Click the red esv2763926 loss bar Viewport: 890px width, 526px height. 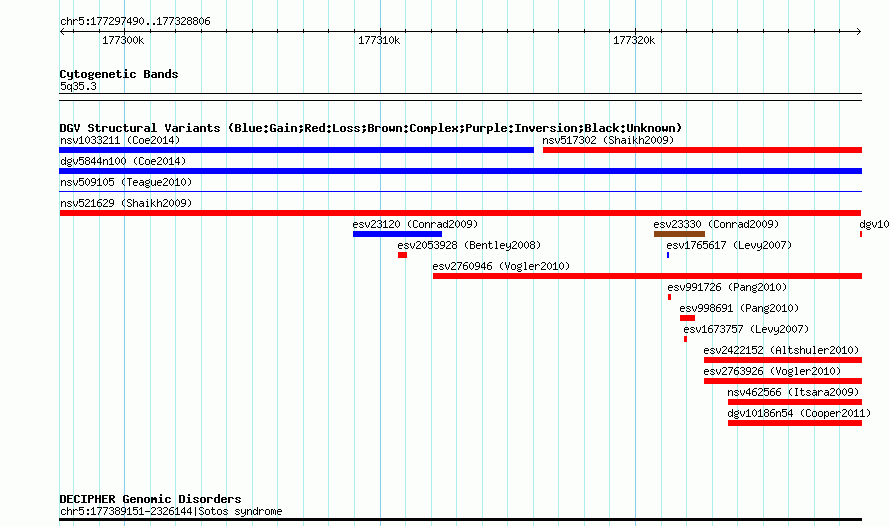coord(783,381)
